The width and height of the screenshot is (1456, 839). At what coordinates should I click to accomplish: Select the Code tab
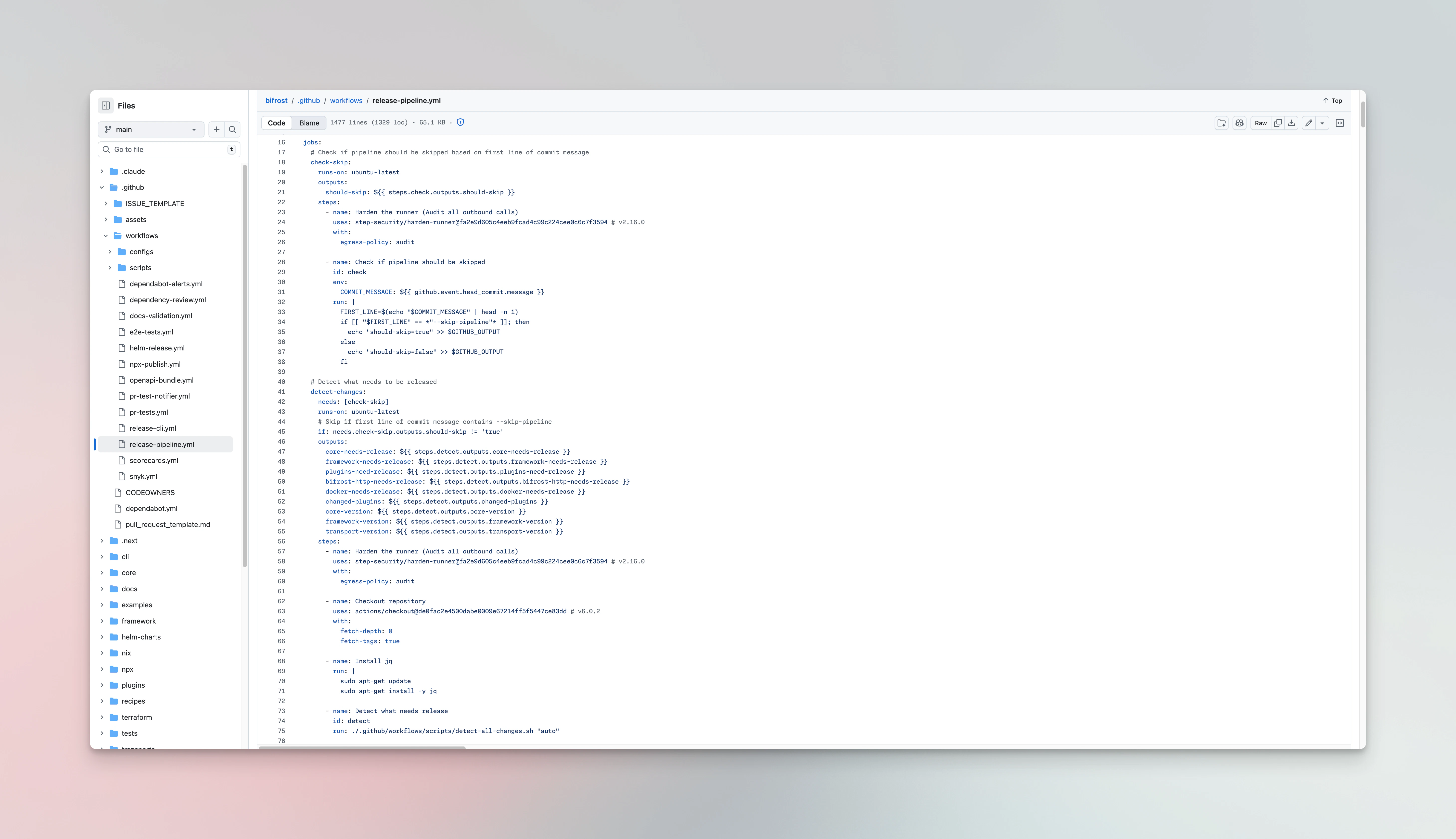click(277, 123)
